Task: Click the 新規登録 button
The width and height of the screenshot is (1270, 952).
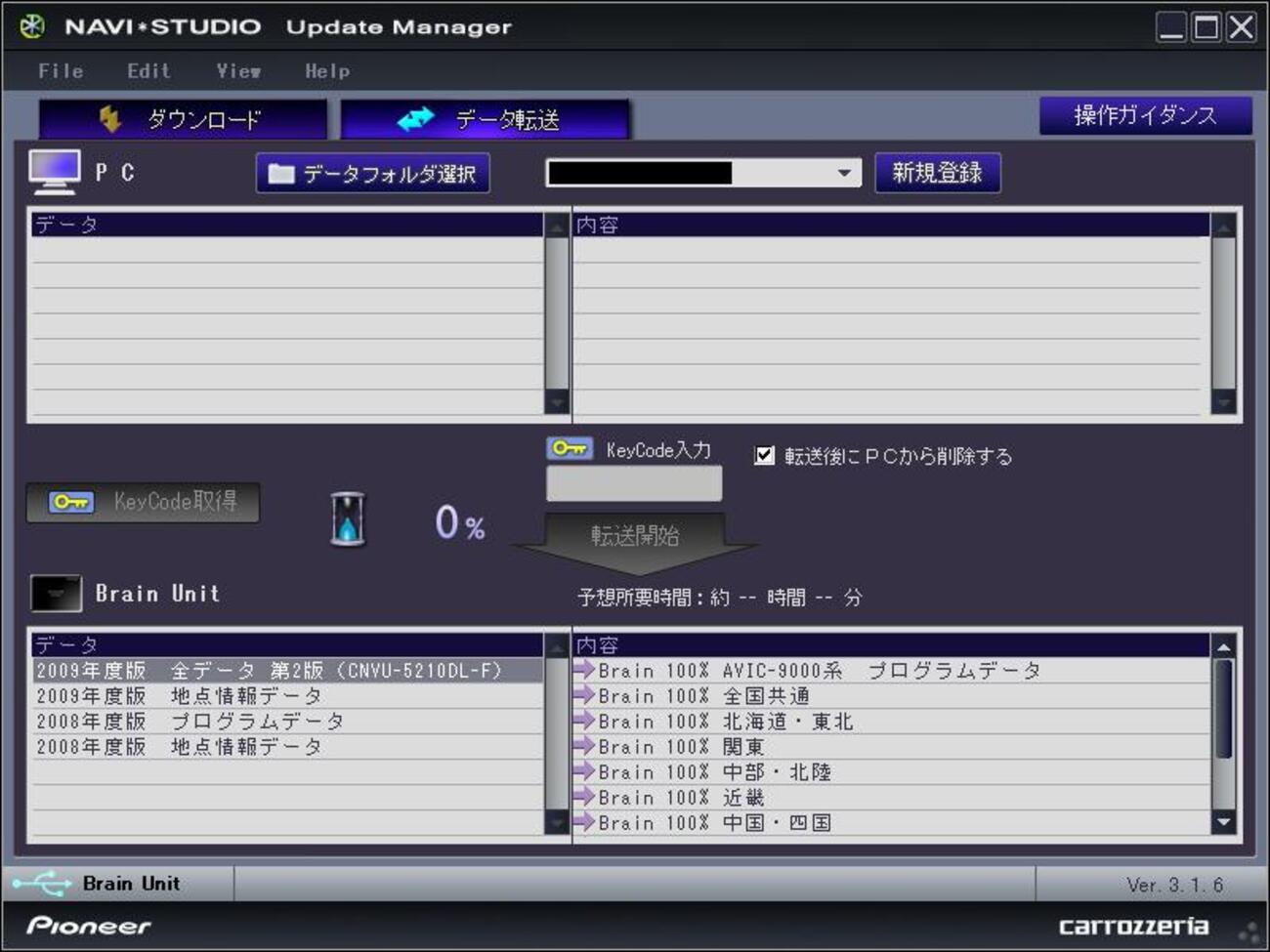Action: point(937,173)
